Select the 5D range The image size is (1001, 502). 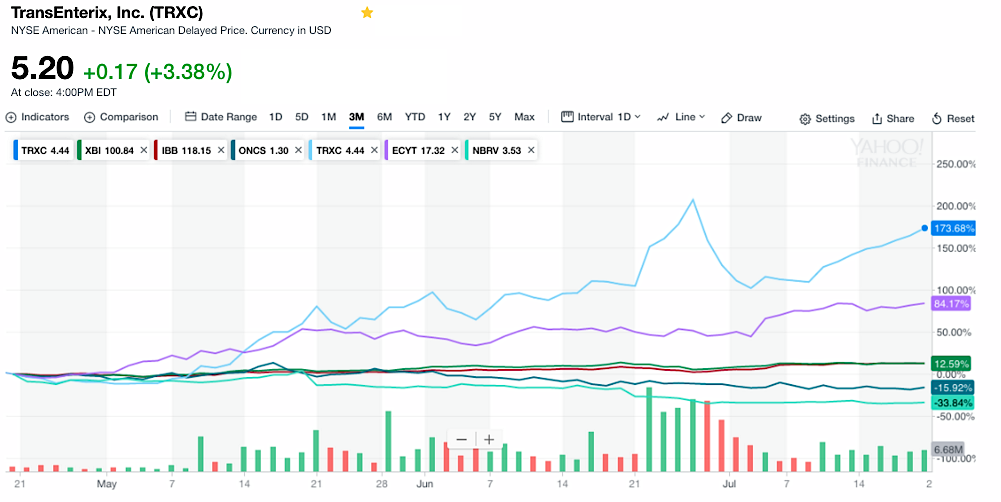[301, 117]
